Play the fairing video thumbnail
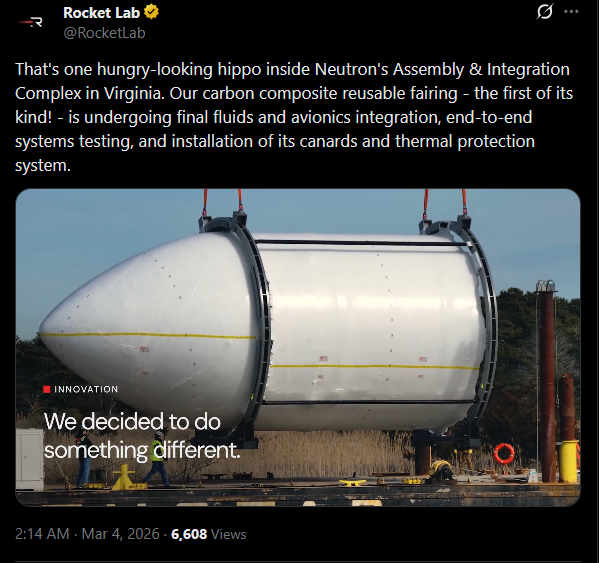Viewport: 599px width, 563px height. pyautogui.click(x=298, y=348)
